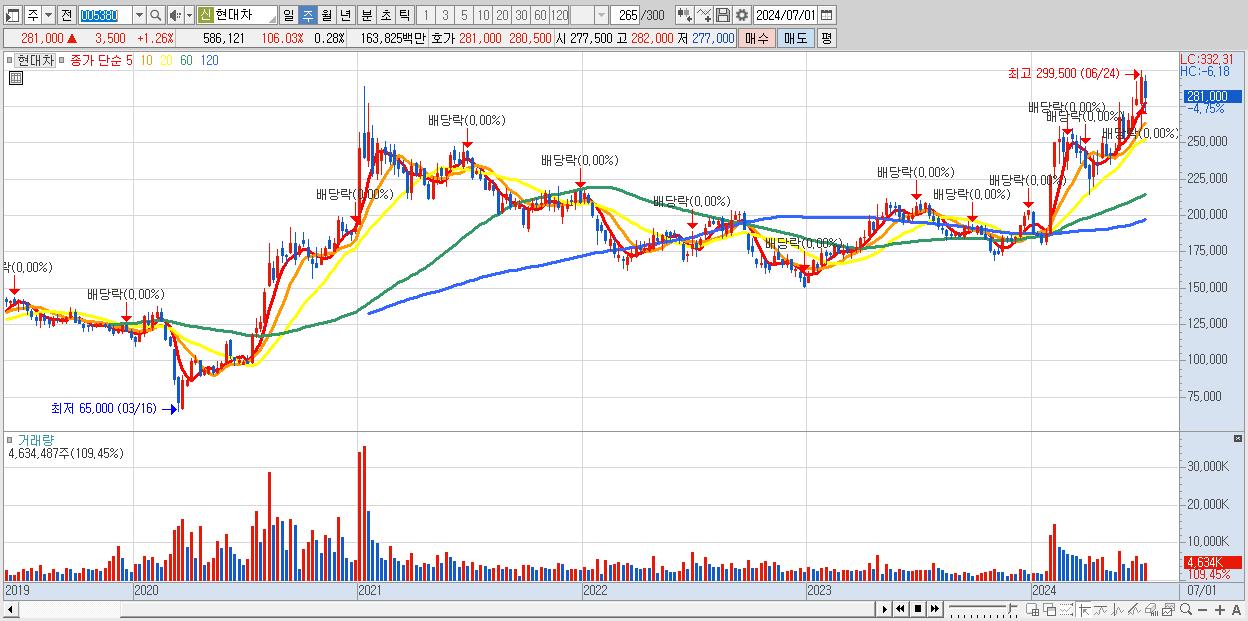Click the green 신 badge icon
Image resolution: width=1248 pixels, height=621 pixels.
coord(204,15)
